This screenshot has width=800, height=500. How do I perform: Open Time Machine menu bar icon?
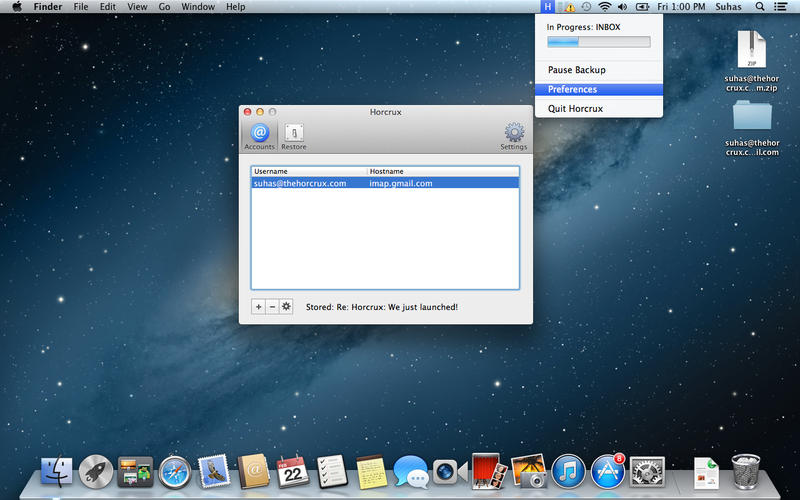pos(586,7)
